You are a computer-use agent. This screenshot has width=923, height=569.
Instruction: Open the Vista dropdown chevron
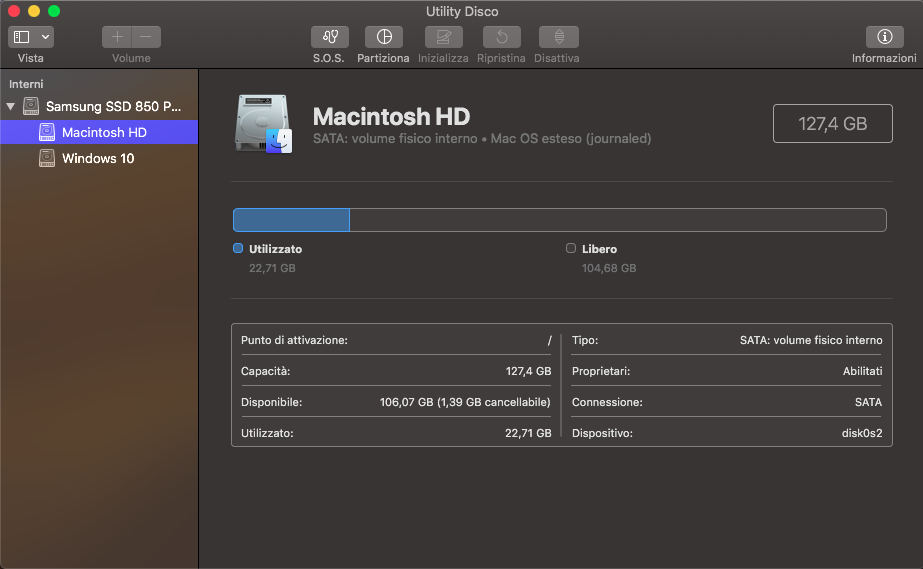coord(45,37)
